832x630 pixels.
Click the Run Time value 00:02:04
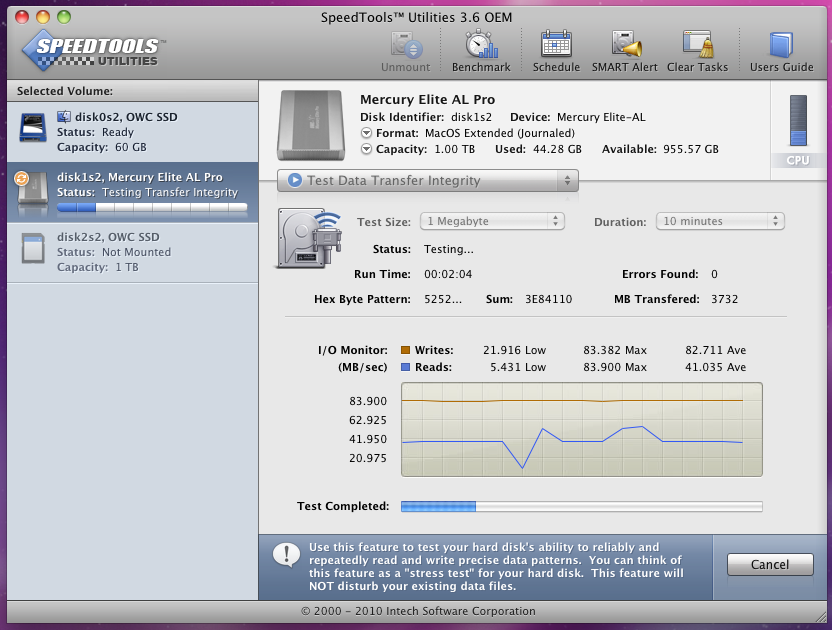pyautogui.click(x=448, y=274)
